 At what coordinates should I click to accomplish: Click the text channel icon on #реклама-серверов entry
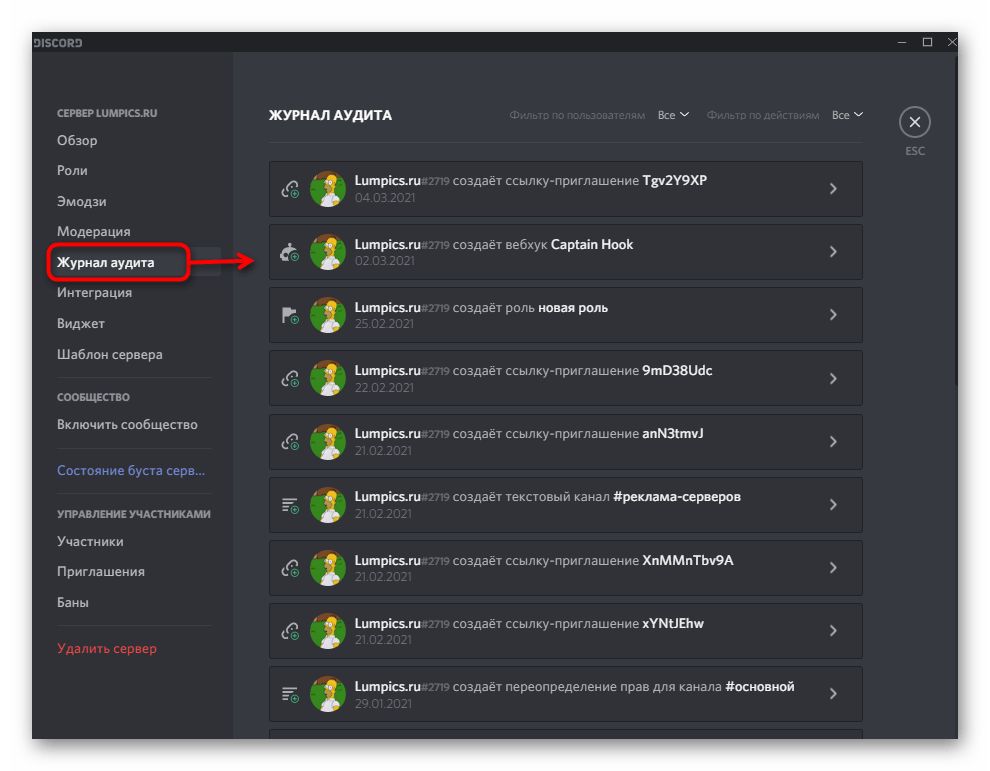(x=290, y=504)
